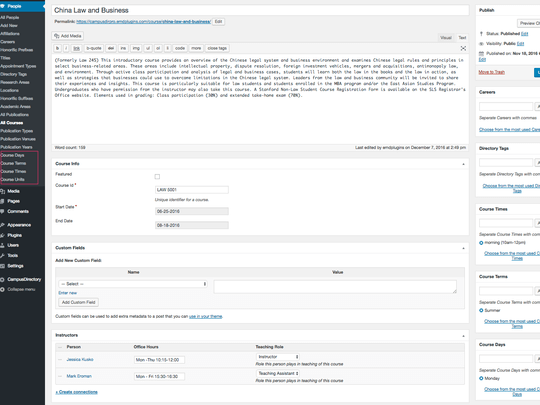
Task: Open Course Times in sidebar
Action: (x=13, y=172)
